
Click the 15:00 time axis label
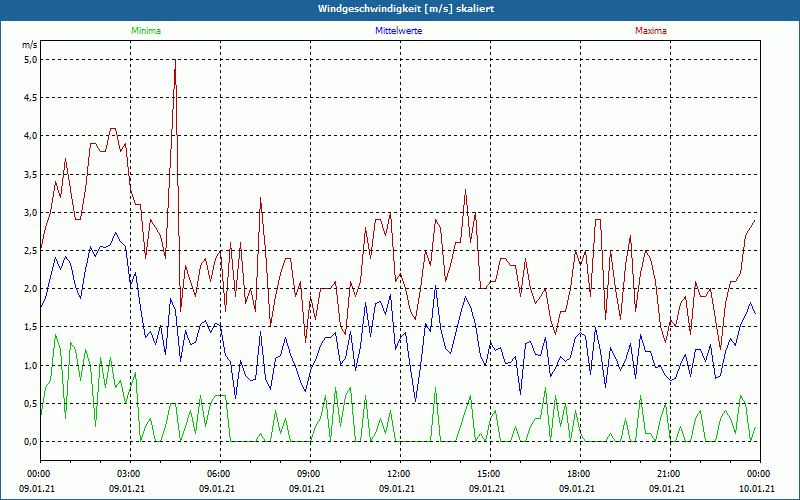tap(490, 474)
